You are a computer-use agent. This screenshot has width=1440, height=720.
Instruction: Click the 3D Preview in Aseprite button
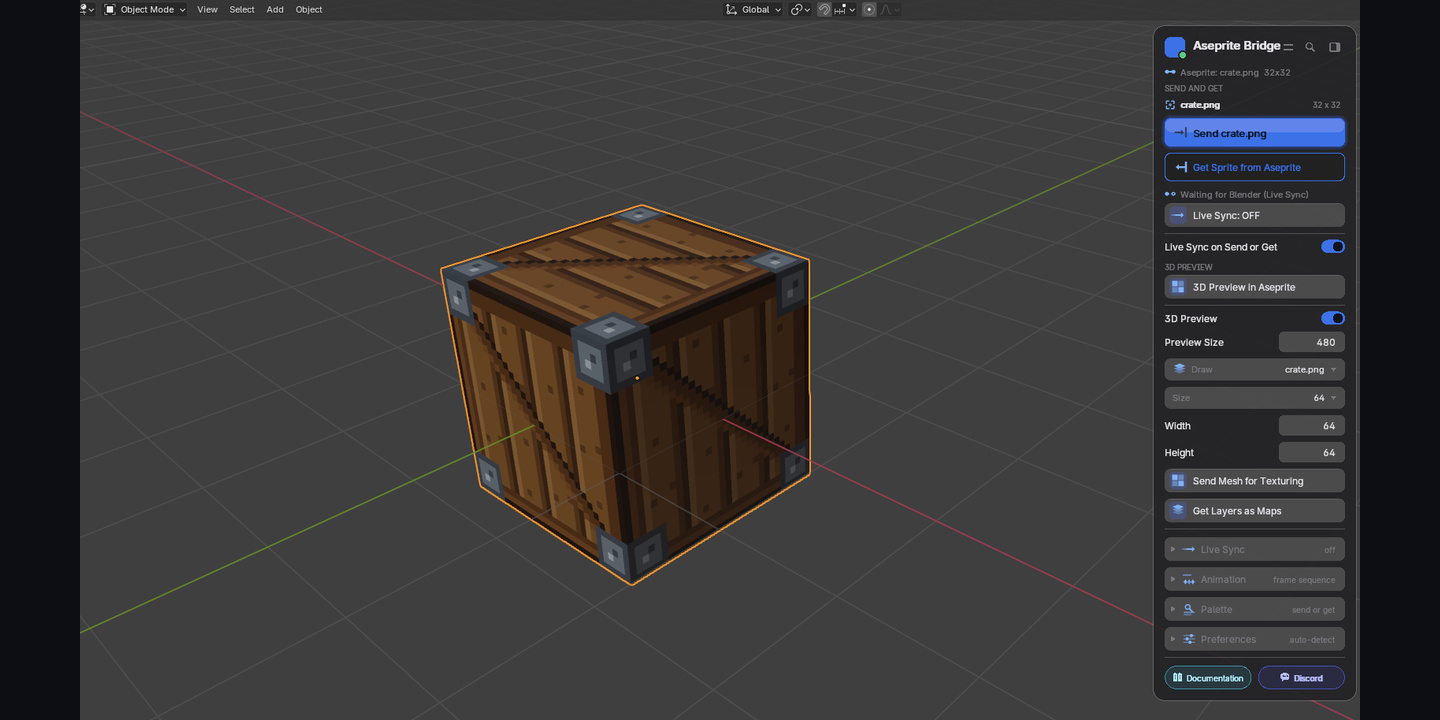point(1255,287)
